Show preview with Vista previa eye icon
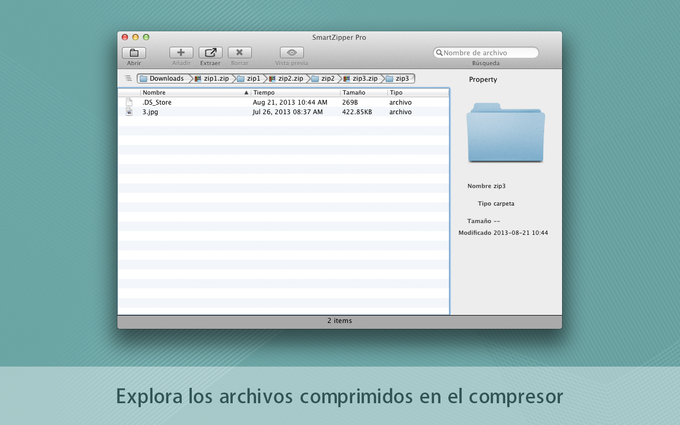 point(292,53)
